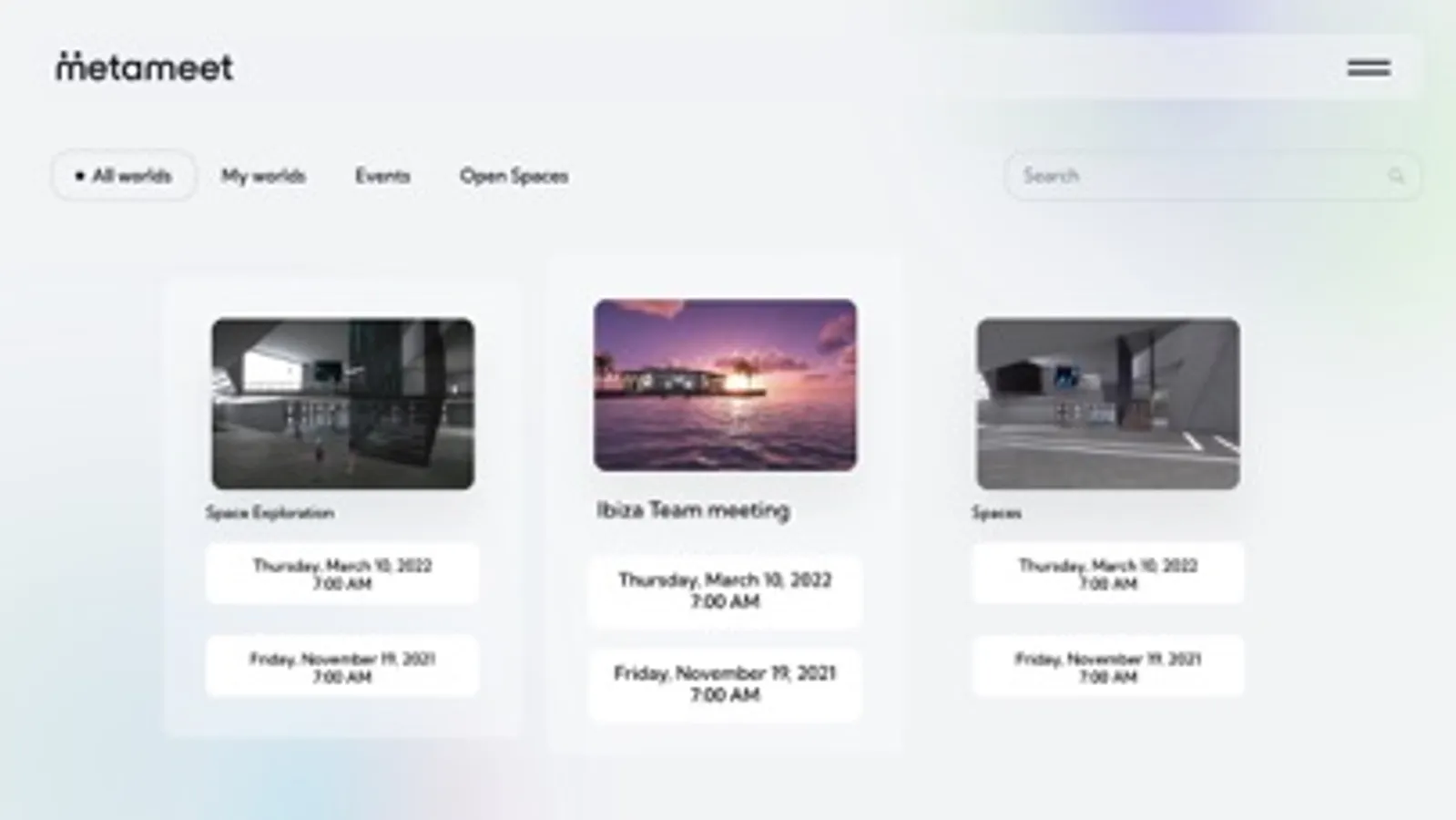Image resolution: width=1456 pixels, height=820 pixels.
Task: Select Space Exploration November 19, 2021 slot
Action: tap(342, 667)
